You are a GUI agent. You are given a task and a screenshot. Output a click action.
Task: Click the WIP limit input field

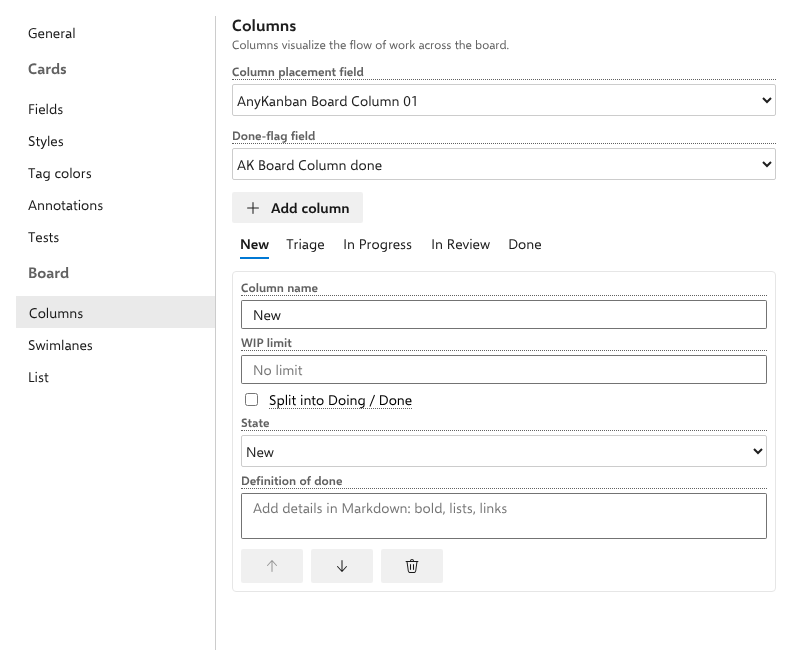pyautogui.click(x=504, y=370)
